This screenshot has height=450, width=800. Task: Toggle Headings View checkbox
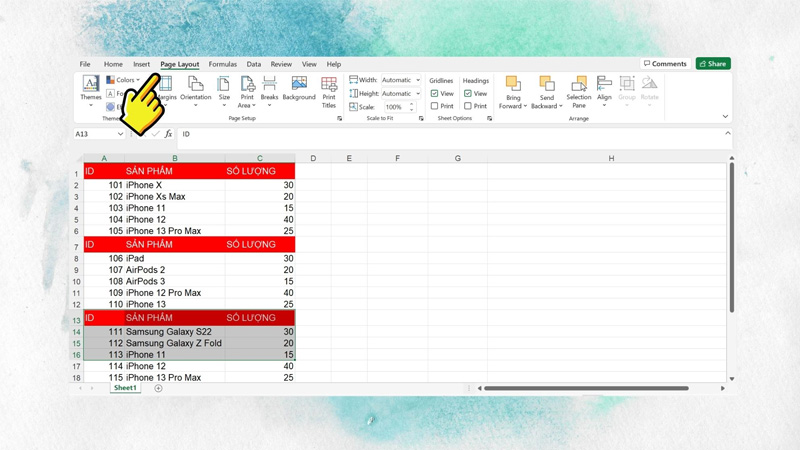click(x=467, y=93)
